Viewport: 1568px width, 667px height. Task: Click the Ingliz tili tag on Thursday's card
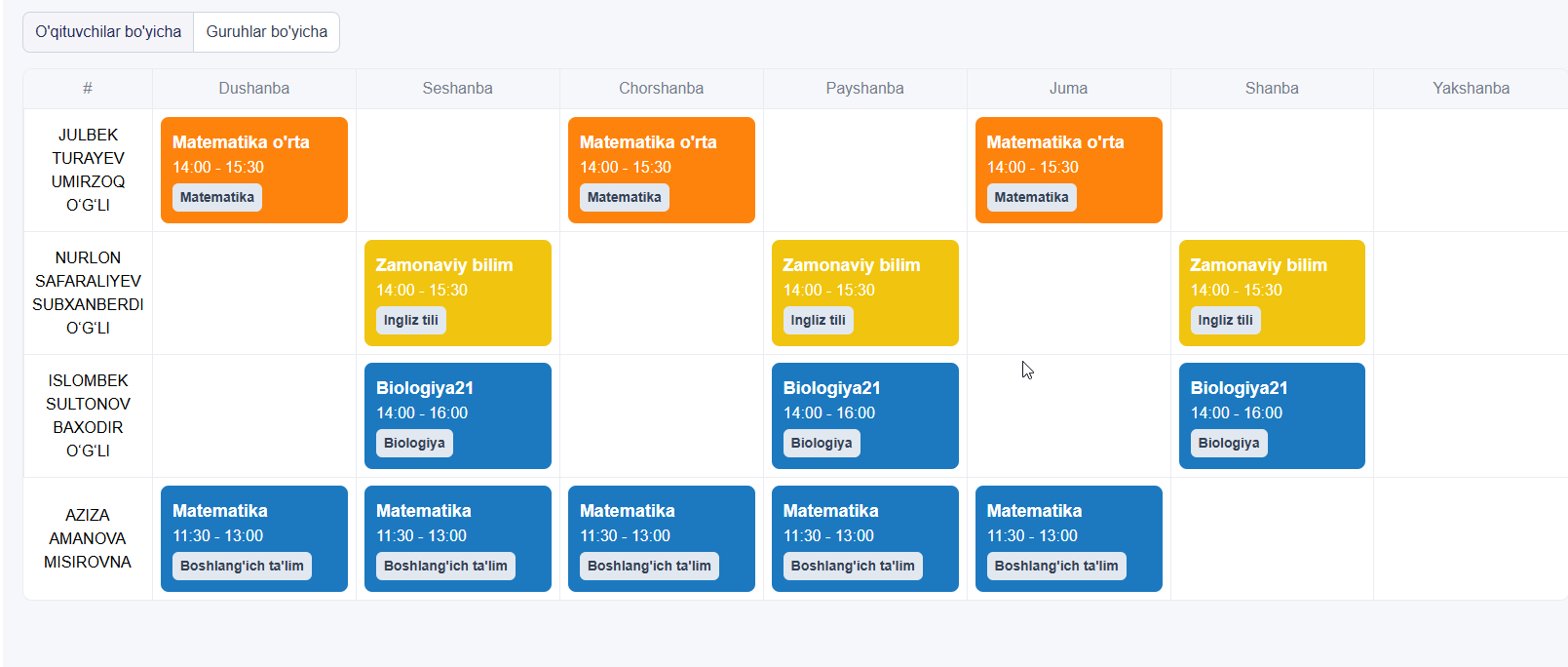tap(818, 320)
